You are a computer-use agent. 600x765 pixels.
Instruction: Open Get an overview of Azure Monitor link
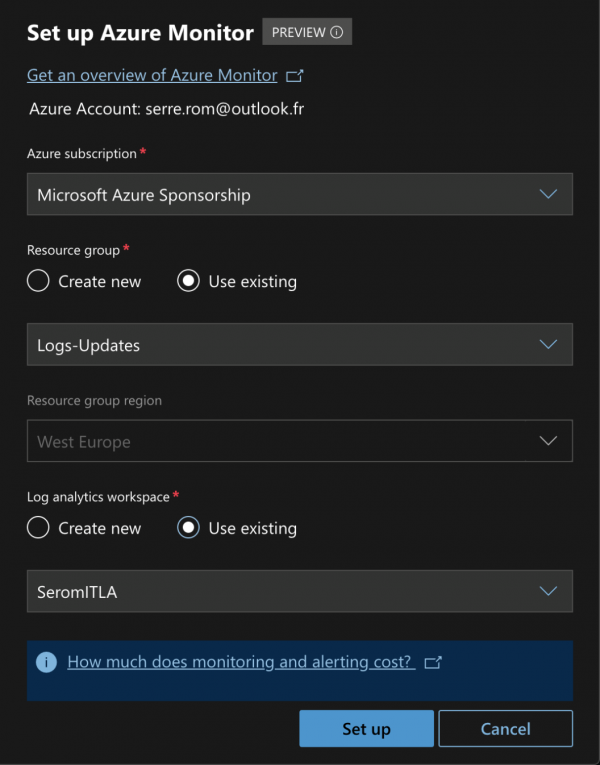152,75
